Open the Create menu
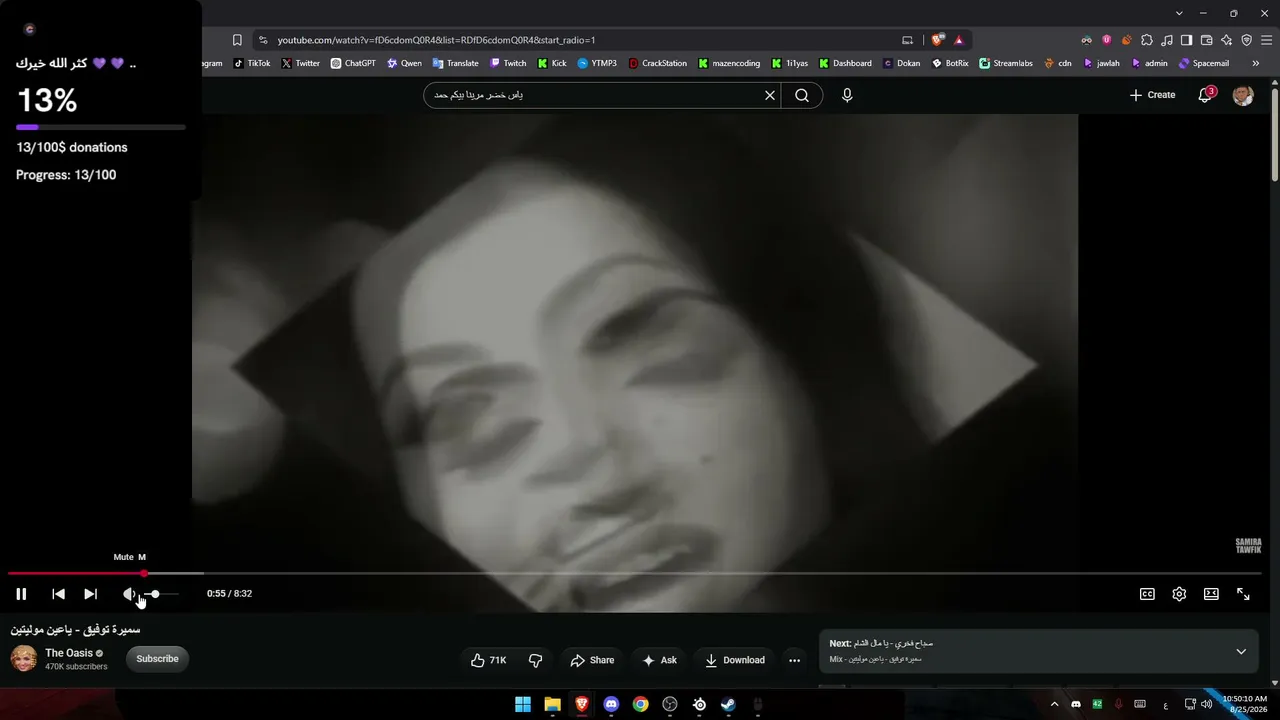 tap(1152, 95)
